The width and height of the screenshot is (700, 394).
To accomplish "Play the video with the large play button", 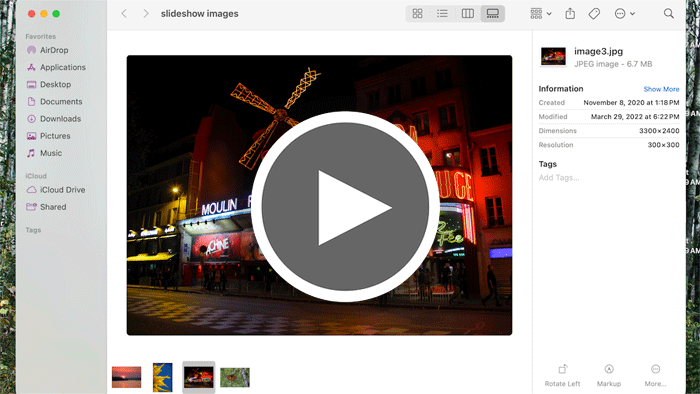I will [345, 207].
